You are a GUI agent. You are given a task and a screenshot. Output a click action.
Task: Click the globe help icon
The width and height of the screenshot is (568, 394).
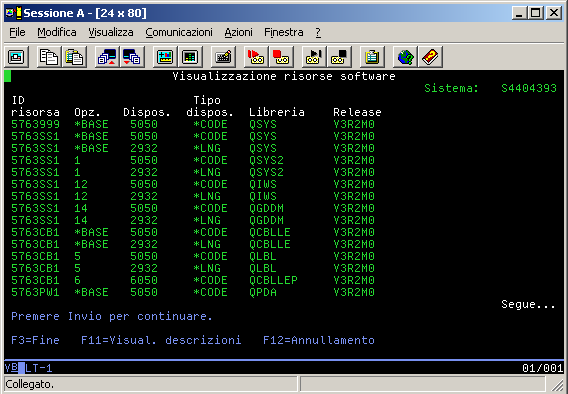pos(405,57)
